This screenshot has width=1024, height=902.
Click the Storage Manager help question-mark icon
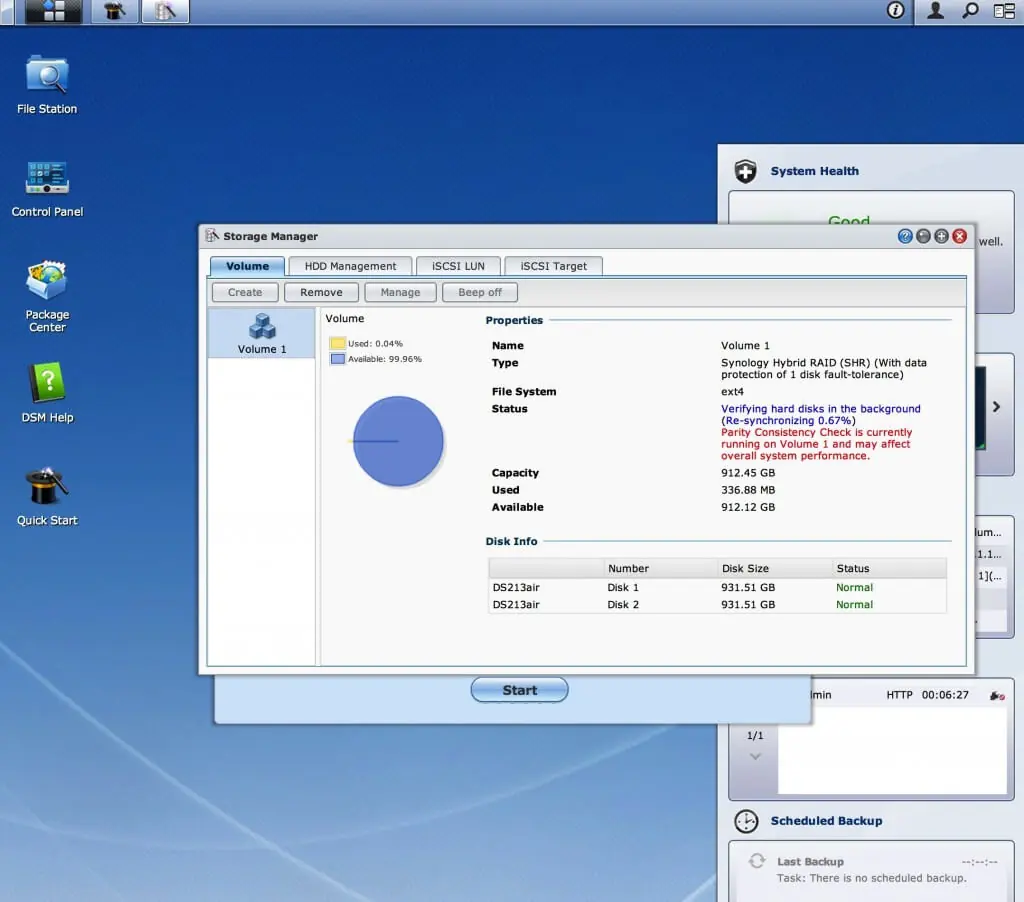(x=905, y=236)
